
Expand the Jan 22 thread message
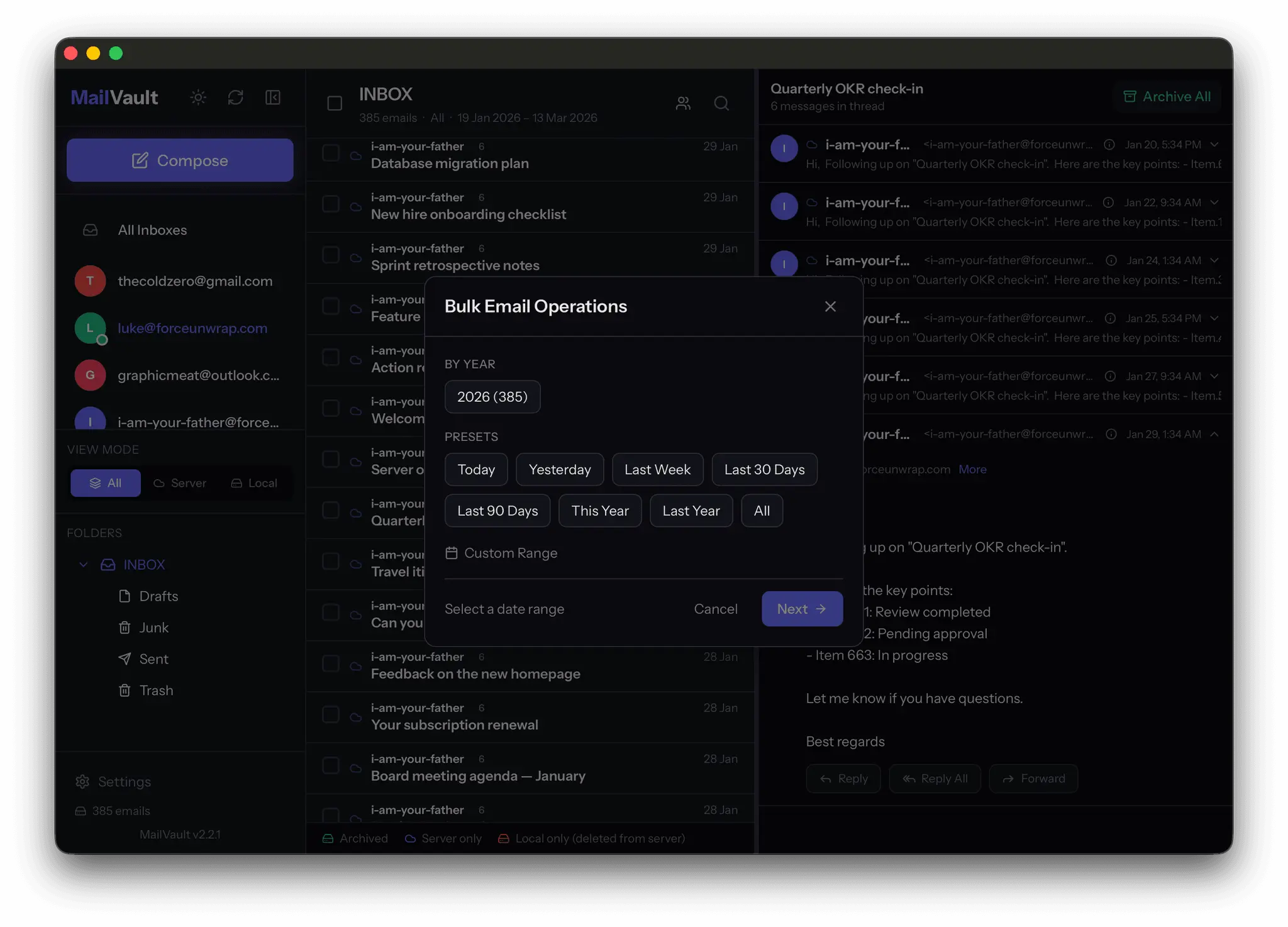1214,203
